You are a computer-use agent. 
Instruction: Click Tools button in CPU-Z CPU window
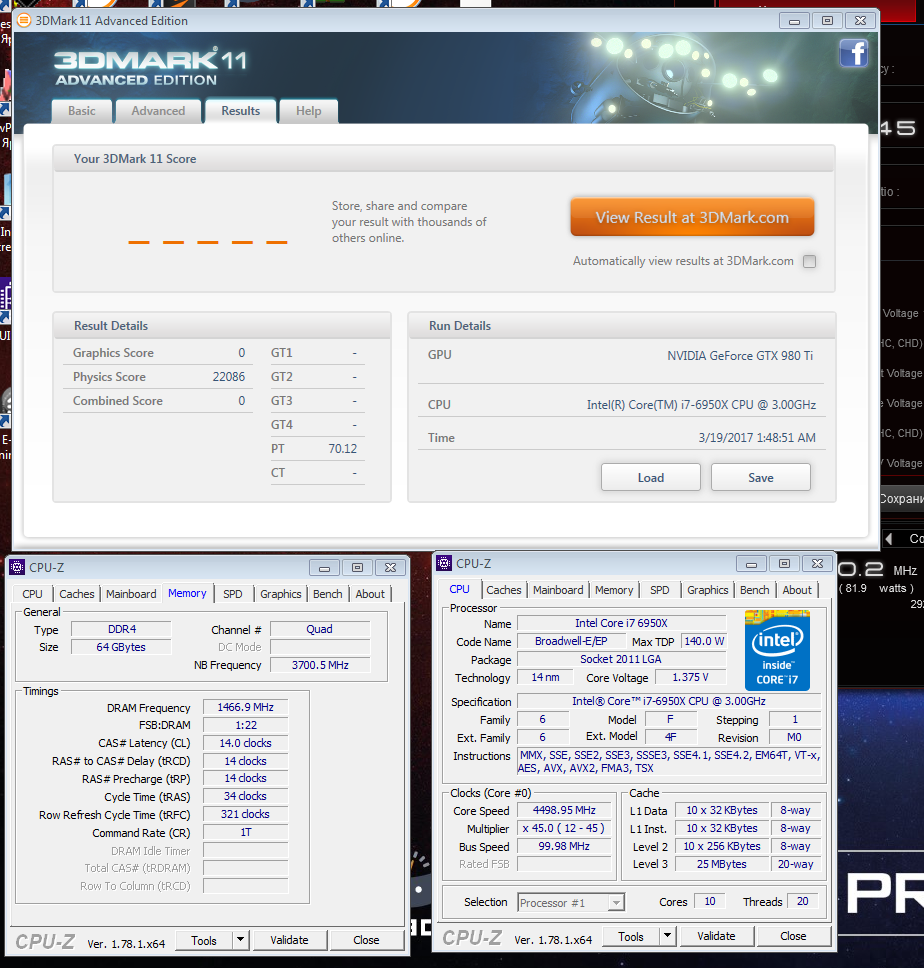point(631,937)
